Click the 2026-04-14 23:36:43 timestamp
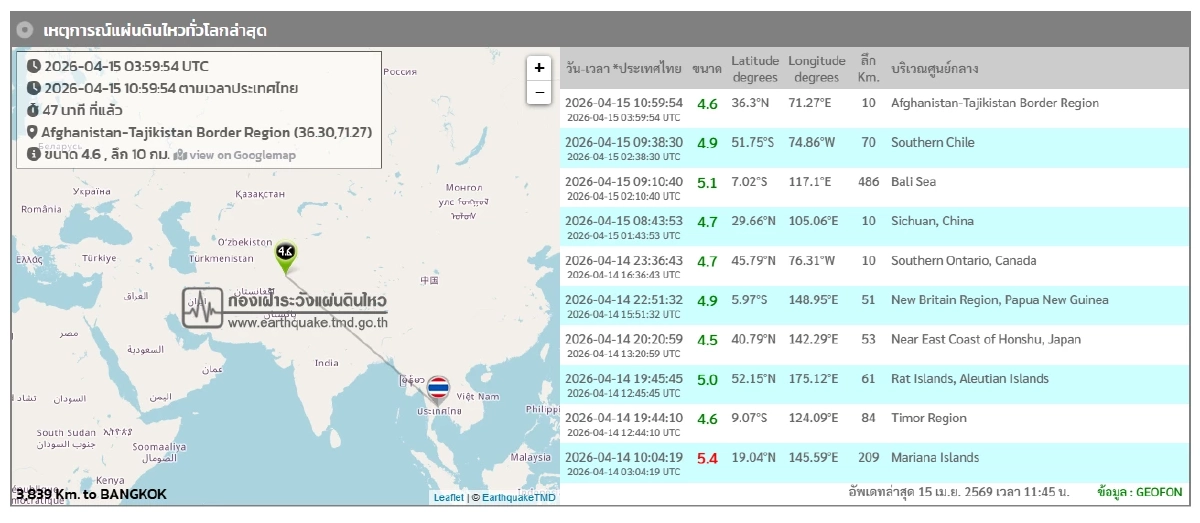 tap(624, 261)
